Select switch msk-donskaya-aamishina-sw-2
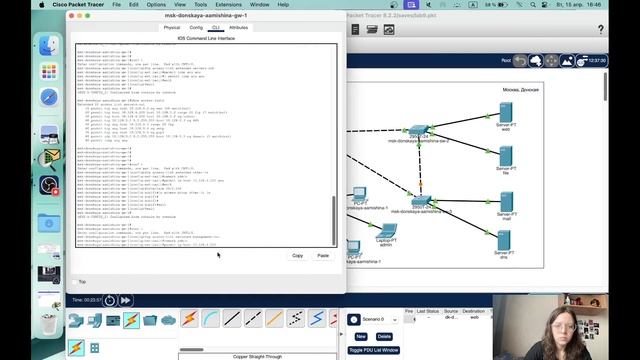The image size is (640, 360). [x=419, y=130]
